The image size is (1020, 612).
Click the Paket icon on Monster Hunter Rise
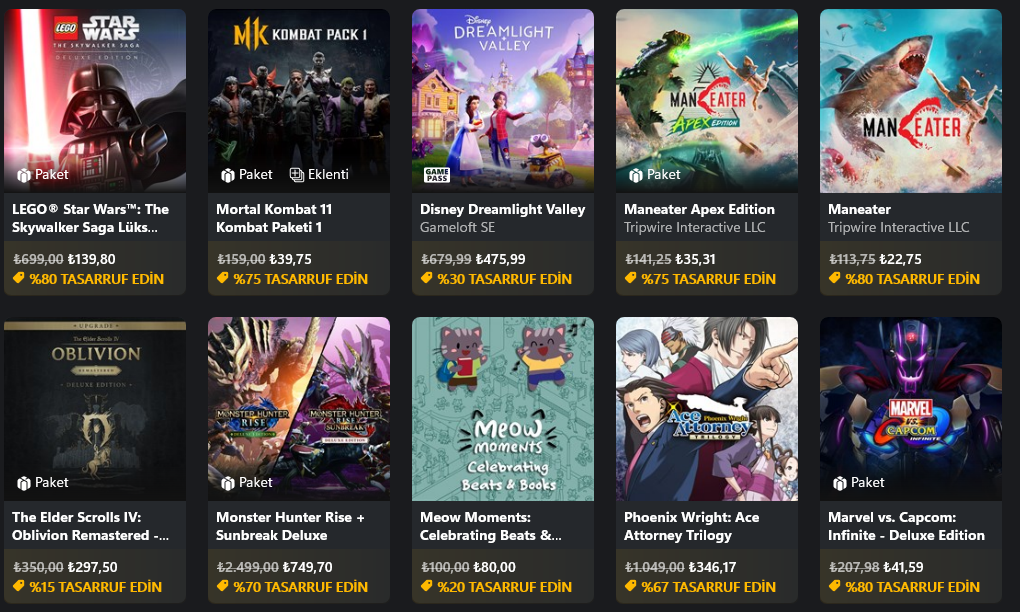pyautogui.click(x=228, y=483)
